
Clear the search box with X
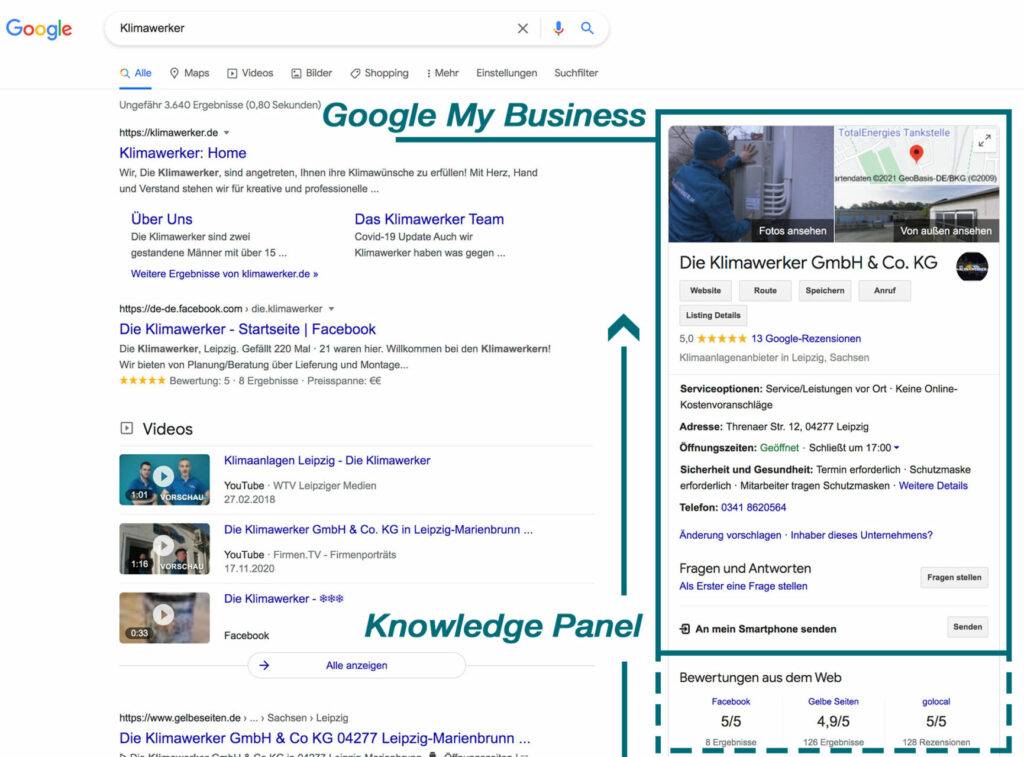click(522, 28)
